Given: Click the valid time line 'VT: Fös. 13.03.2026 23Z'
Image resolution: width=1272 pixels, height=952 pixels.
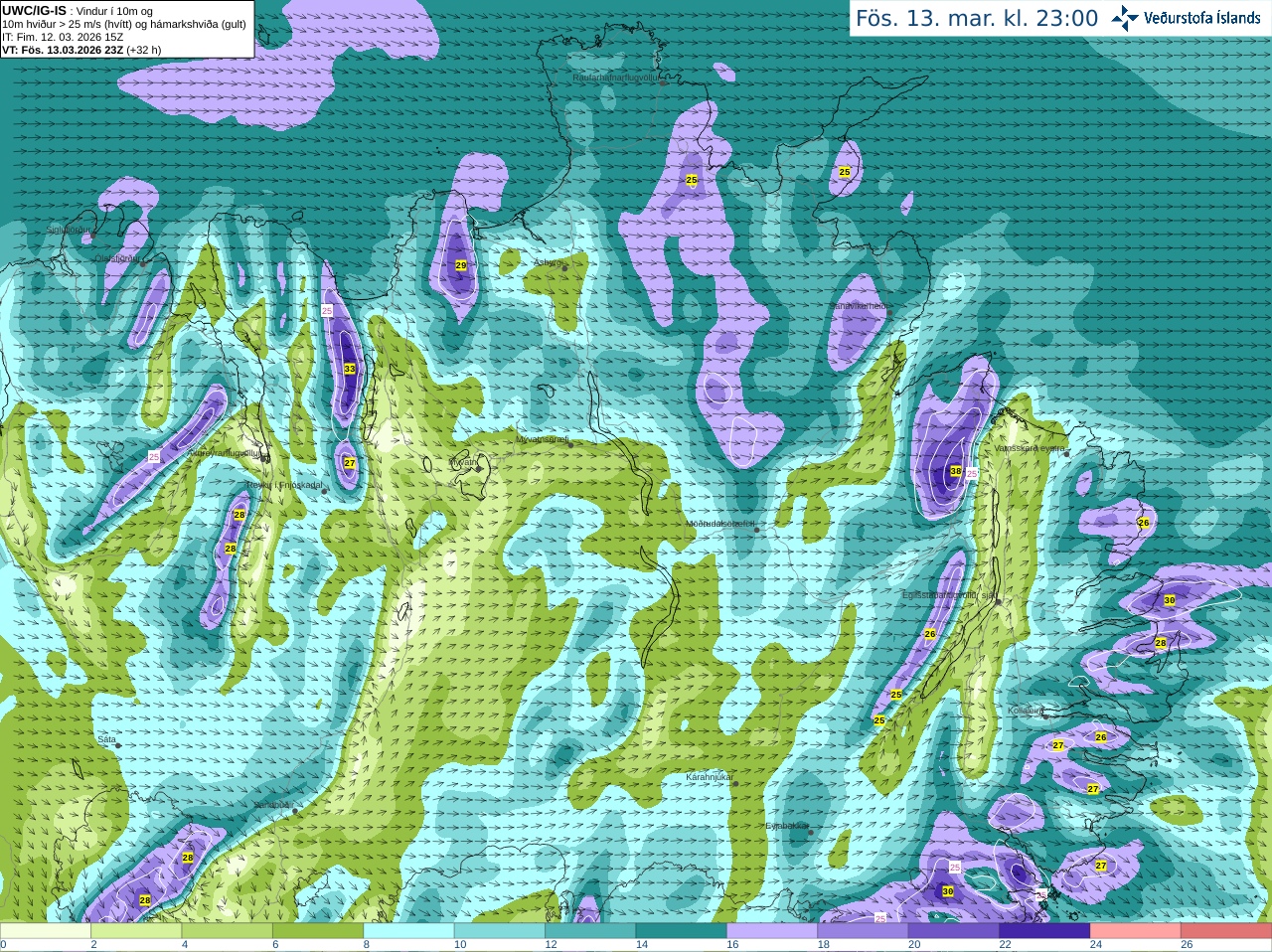Looking at the screenshot, I should click(x=63, y=50).
